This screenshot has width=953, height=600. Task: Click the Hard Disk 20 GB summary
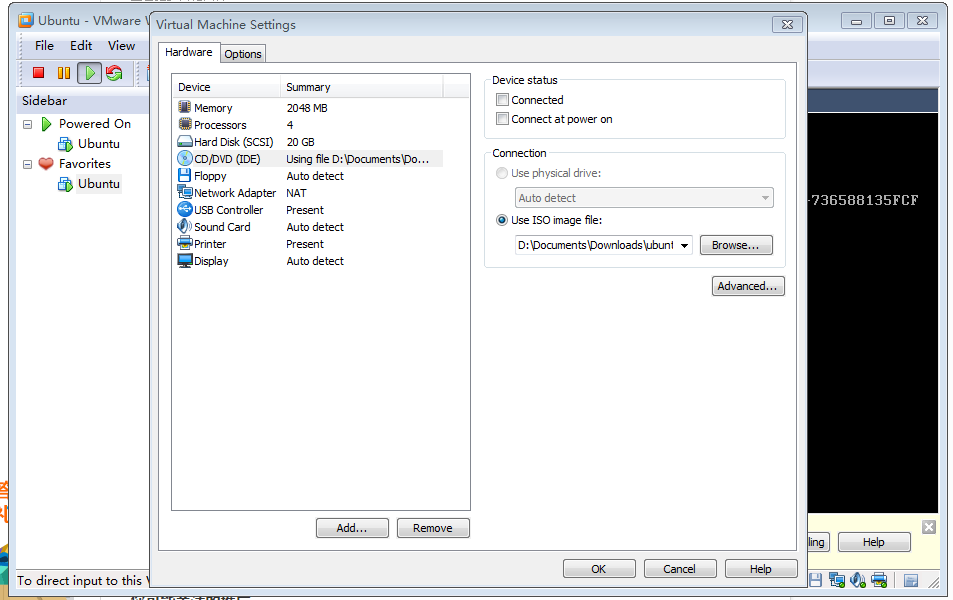click(301, 142)
